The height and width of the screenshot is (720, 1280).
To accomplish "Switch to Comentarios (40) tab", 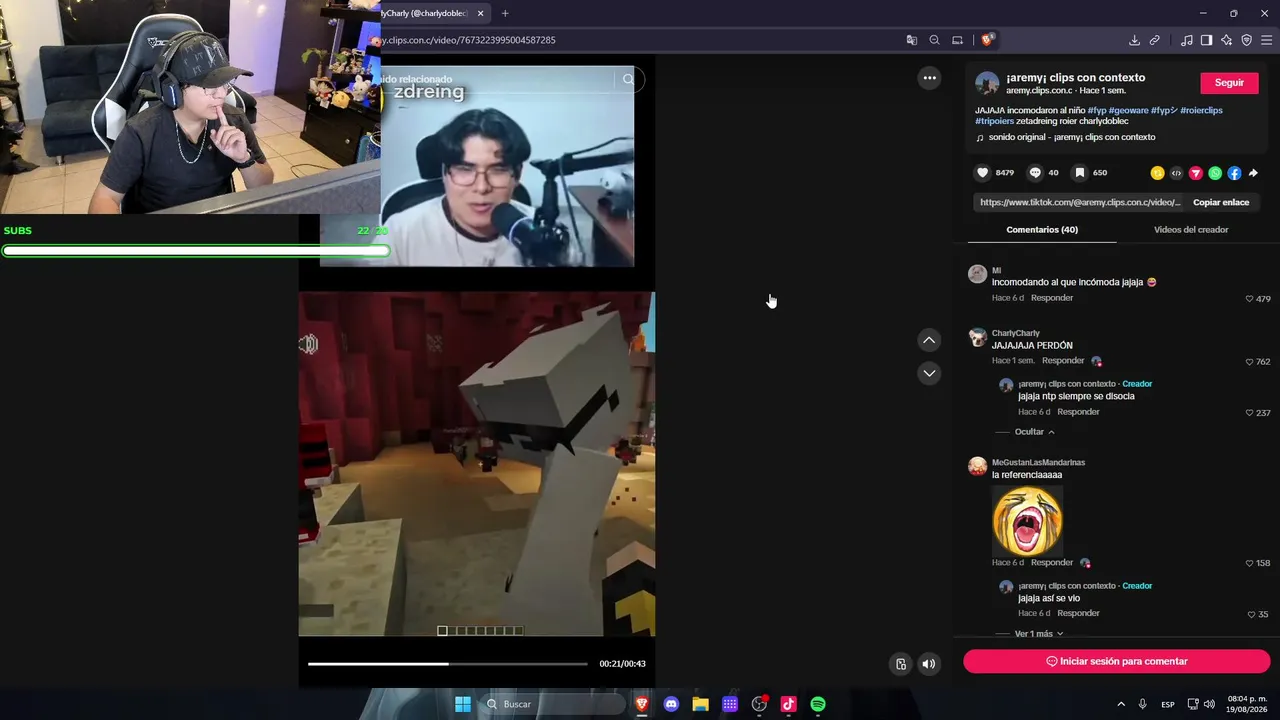I will tap(1042, 230).
